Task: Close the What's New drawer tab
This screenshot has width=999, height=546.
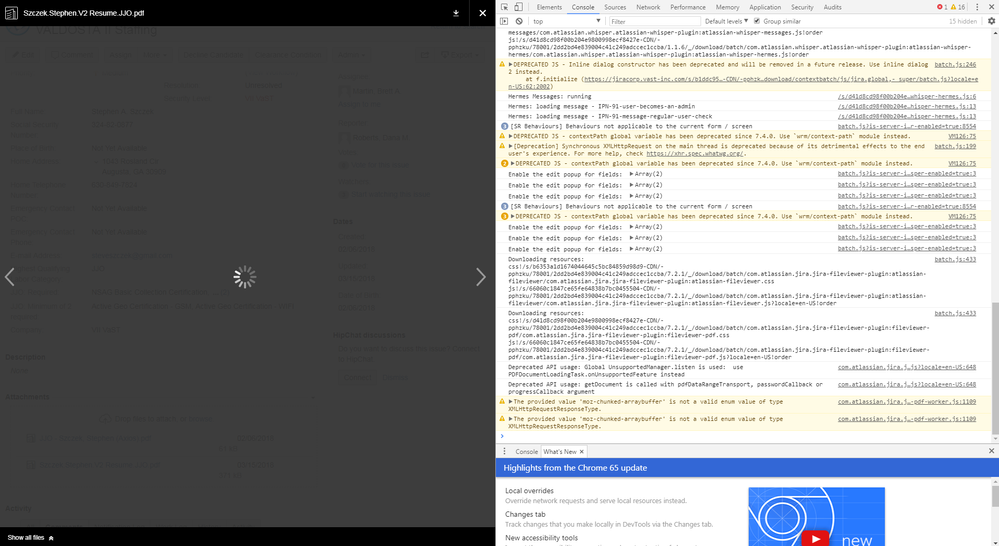Action: [582, 452]
